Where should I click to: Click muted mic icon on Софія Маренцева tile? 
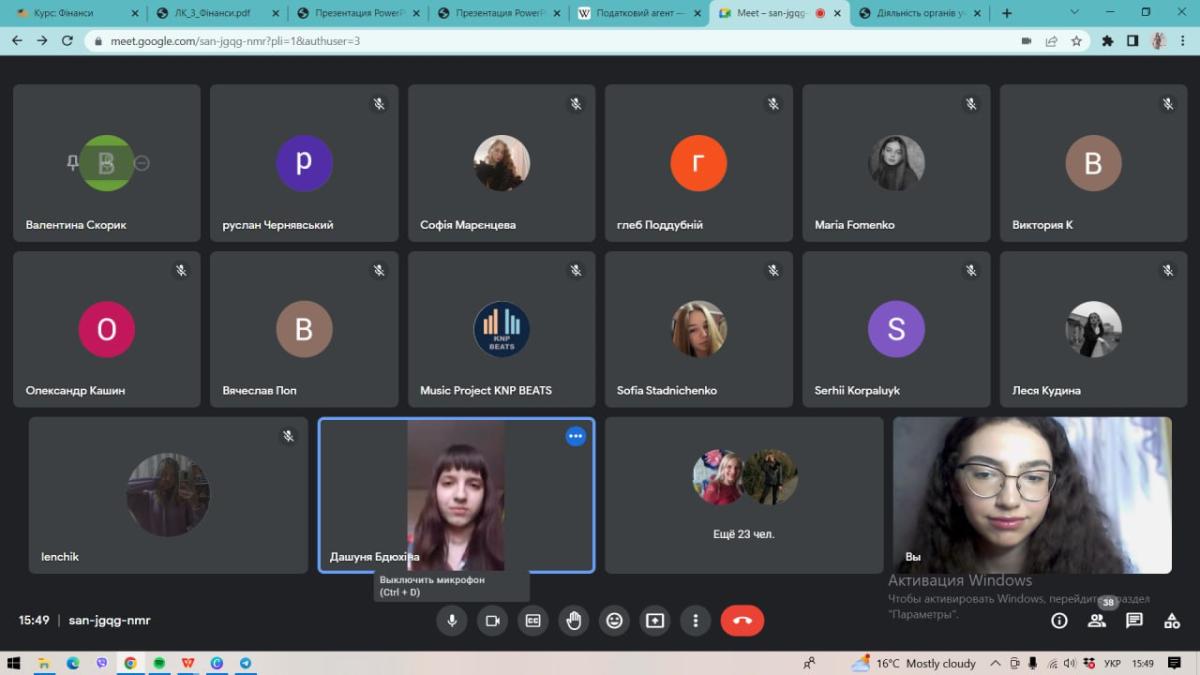coord(576,103)
